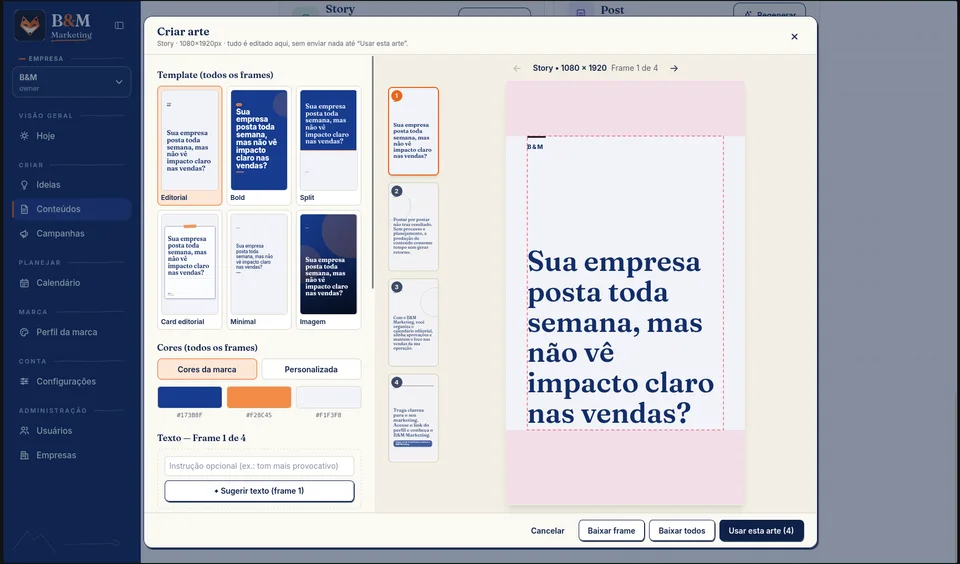The height and width of the screenshot is (564, 960).
Task: Select frame 3 thumbnail
Action: [x=413, y=322]
